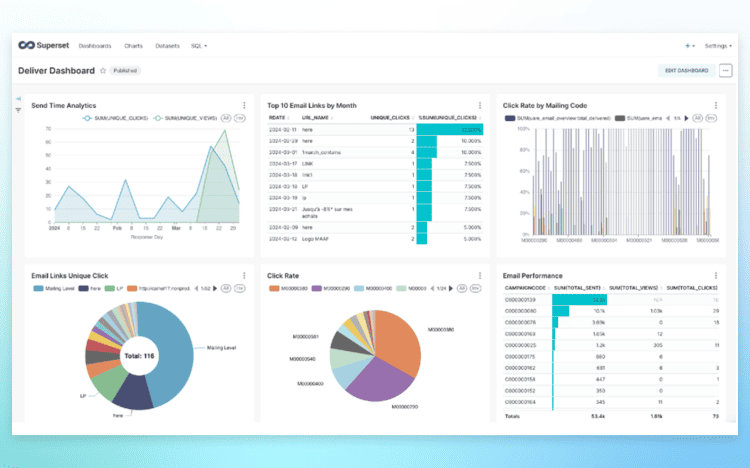Screen dimensions: 750x468
Task: Select All legend in Email Links Unique Click
Action: [x=226, y=289]
